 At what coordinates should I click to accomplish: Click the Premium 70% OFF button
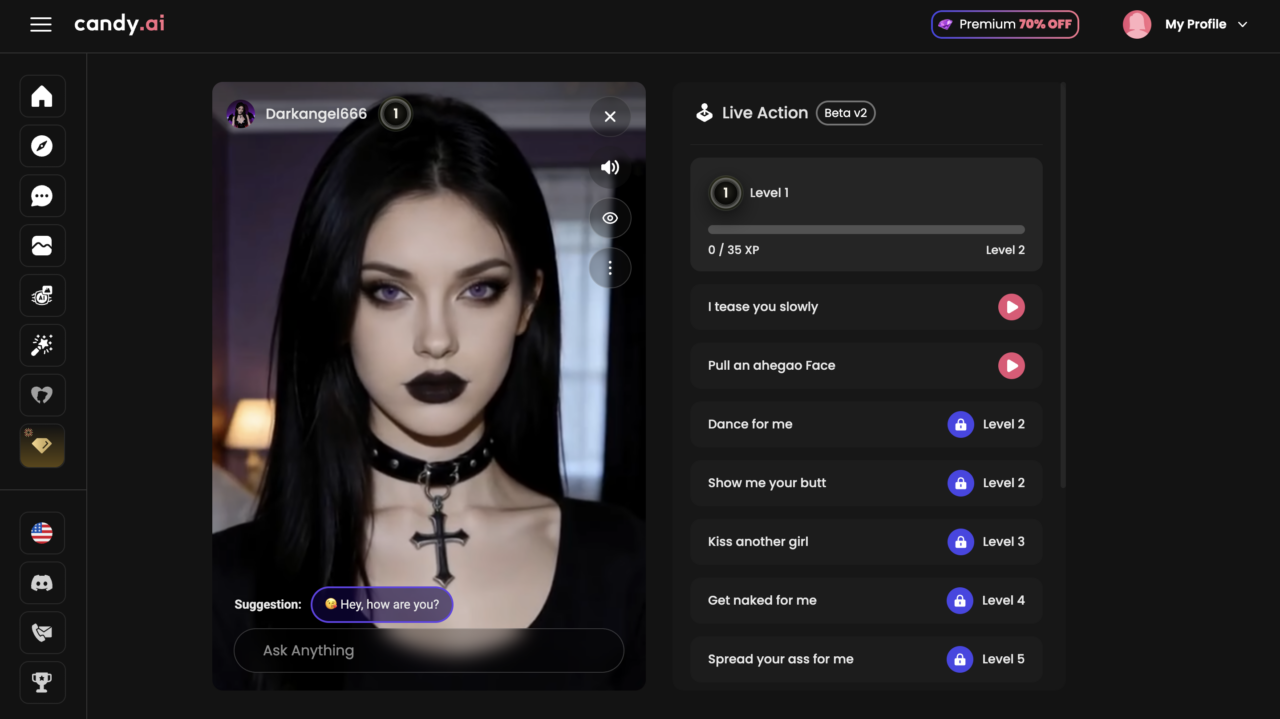[x=1005, y=24]
